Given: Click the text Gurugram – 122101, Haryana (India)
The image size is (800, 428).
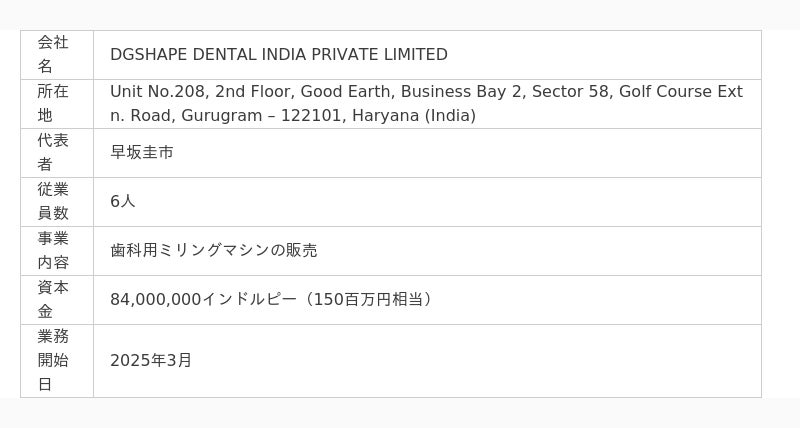Looking at the screenshot, I should 329,116.
